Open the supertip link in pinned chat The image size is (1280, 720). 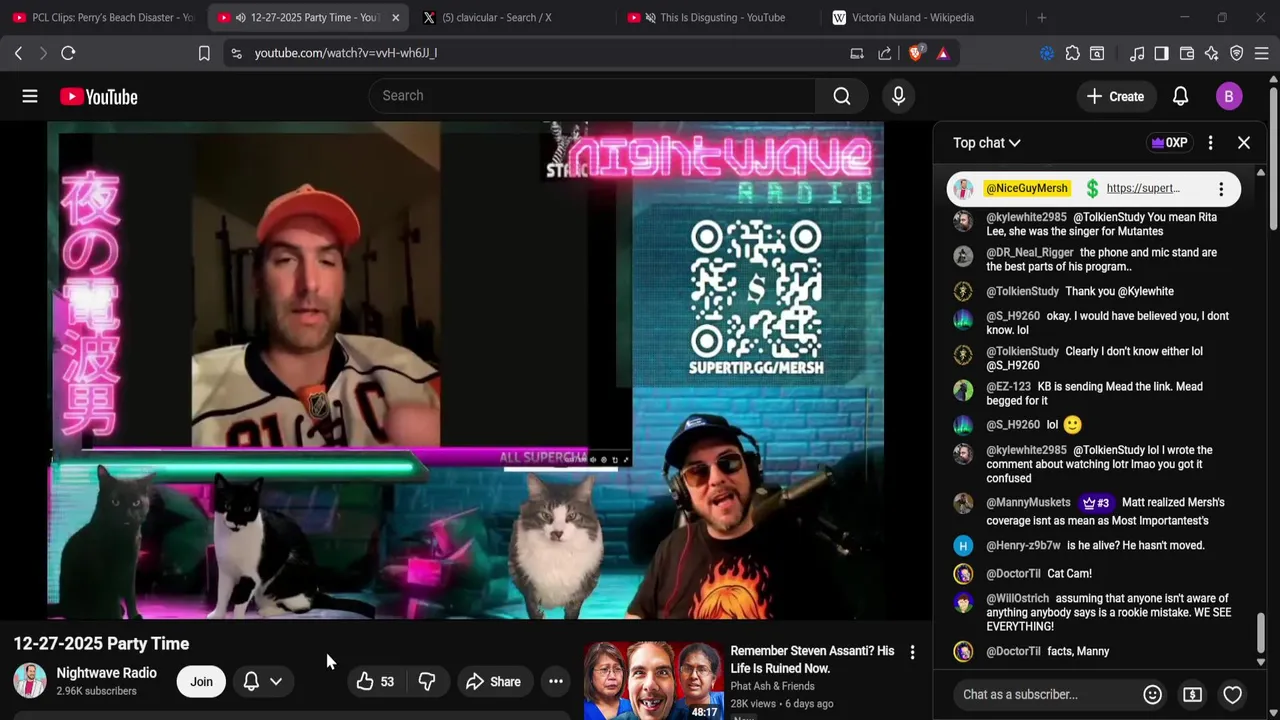[x=1142, y=188]
